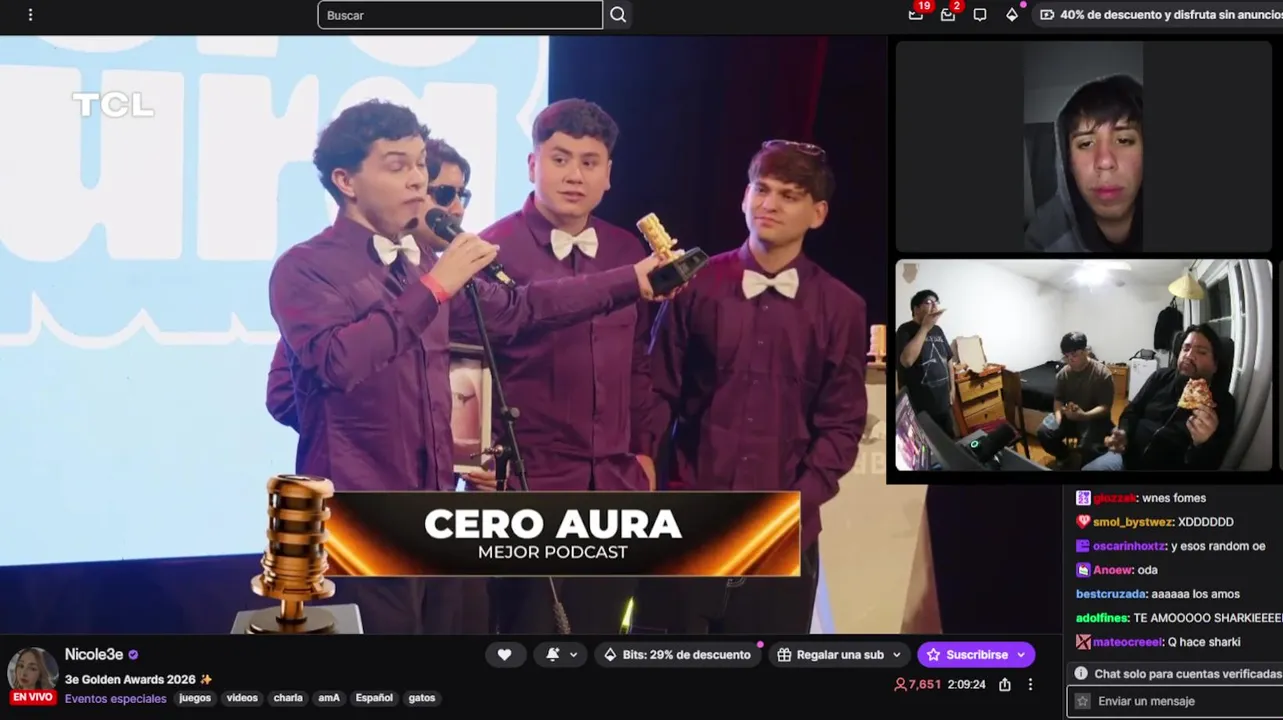Screen dimensions: 1283x720
Task: Click the EN VIVO live badge
Action: (x=33, y=698)
